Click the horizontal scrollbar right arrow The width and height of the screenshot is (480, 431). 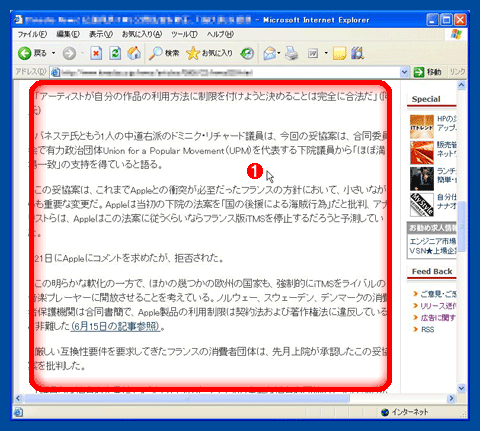452,398
